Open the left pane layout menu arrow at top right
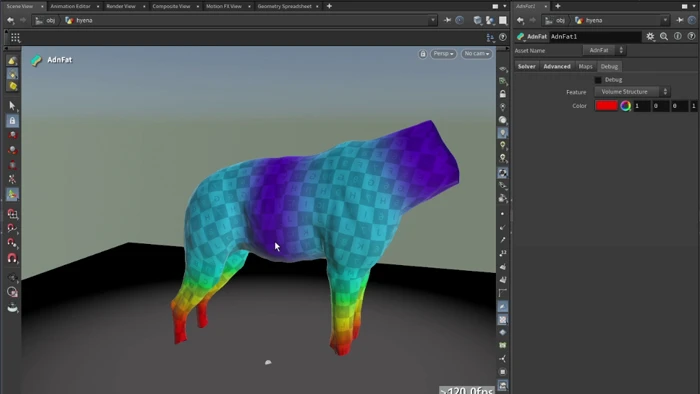This screenshot has height=394, width=700. (505, 6)
